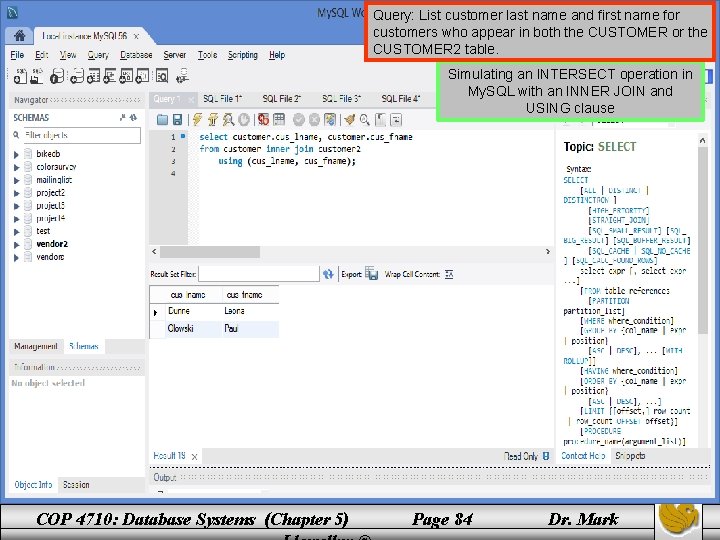The width and height of the screenshot is (720, 540).
Task: Toggle Wrap Cell Content icon
Action: pyautogui.click(x=449, y=274)
